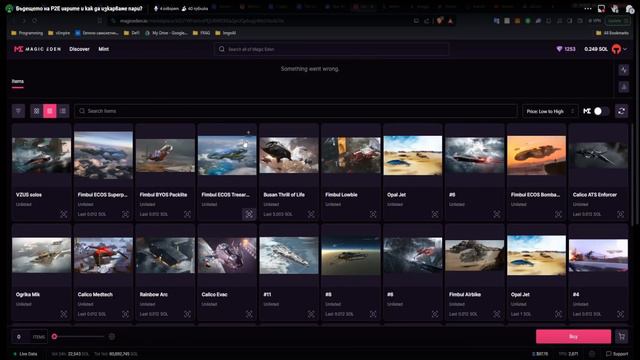The height and width of the screenshot is (360, 640).
Task: Select the first-row Opal Jet card checkbox icon
Action: [435, 214]
